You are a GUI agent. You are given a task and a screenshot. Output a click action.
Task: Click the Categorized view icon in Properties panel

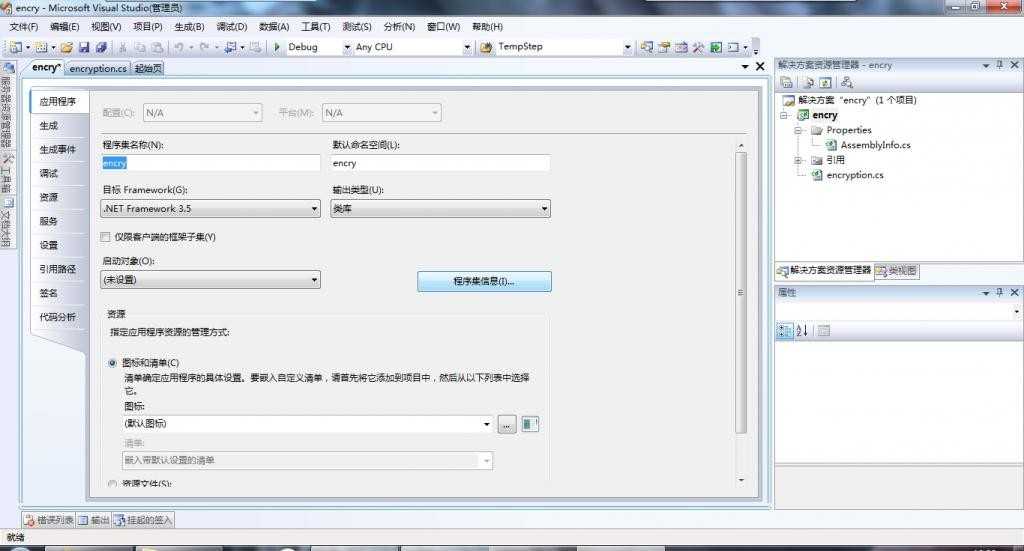coord(784,330)
